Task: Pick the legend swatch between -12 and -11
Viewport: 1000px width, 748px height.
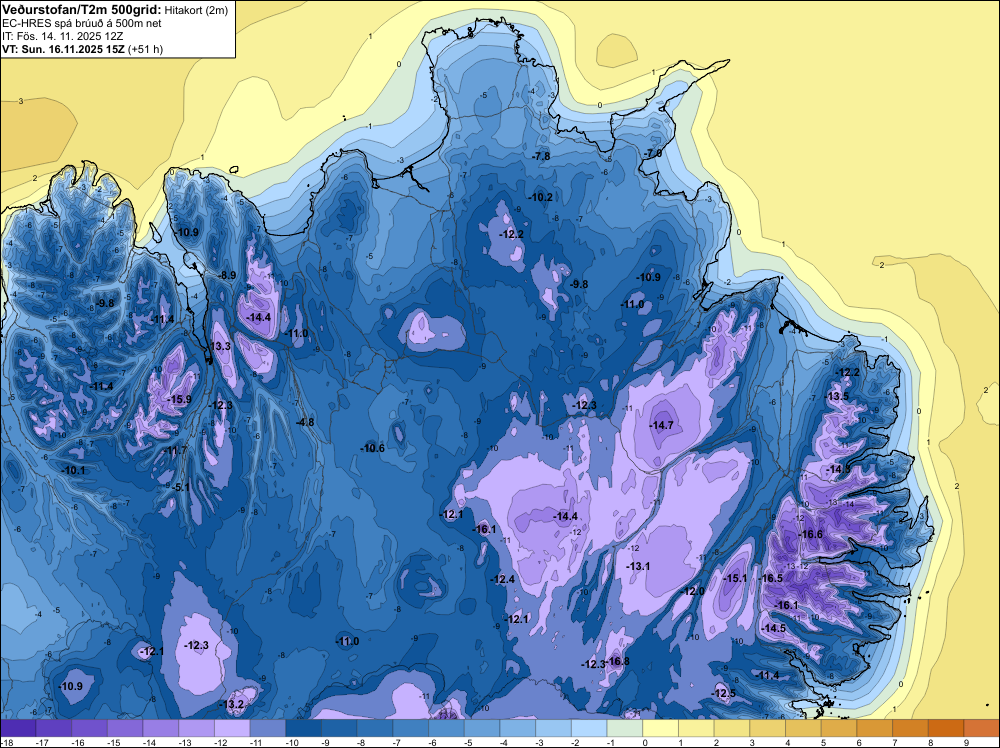Action: (232, 728)
